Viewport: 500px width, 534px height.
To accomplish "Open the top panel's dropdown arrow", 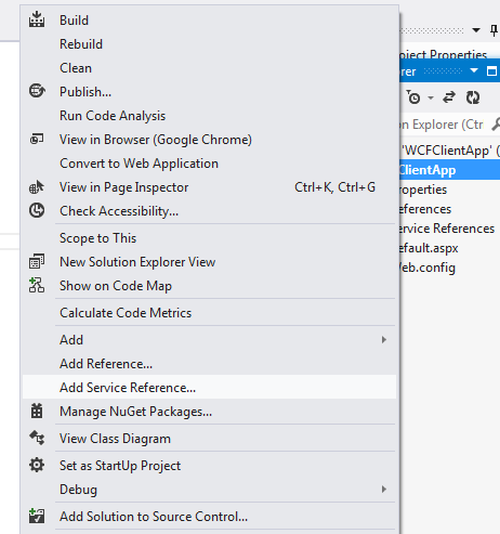I will (476, 30).
